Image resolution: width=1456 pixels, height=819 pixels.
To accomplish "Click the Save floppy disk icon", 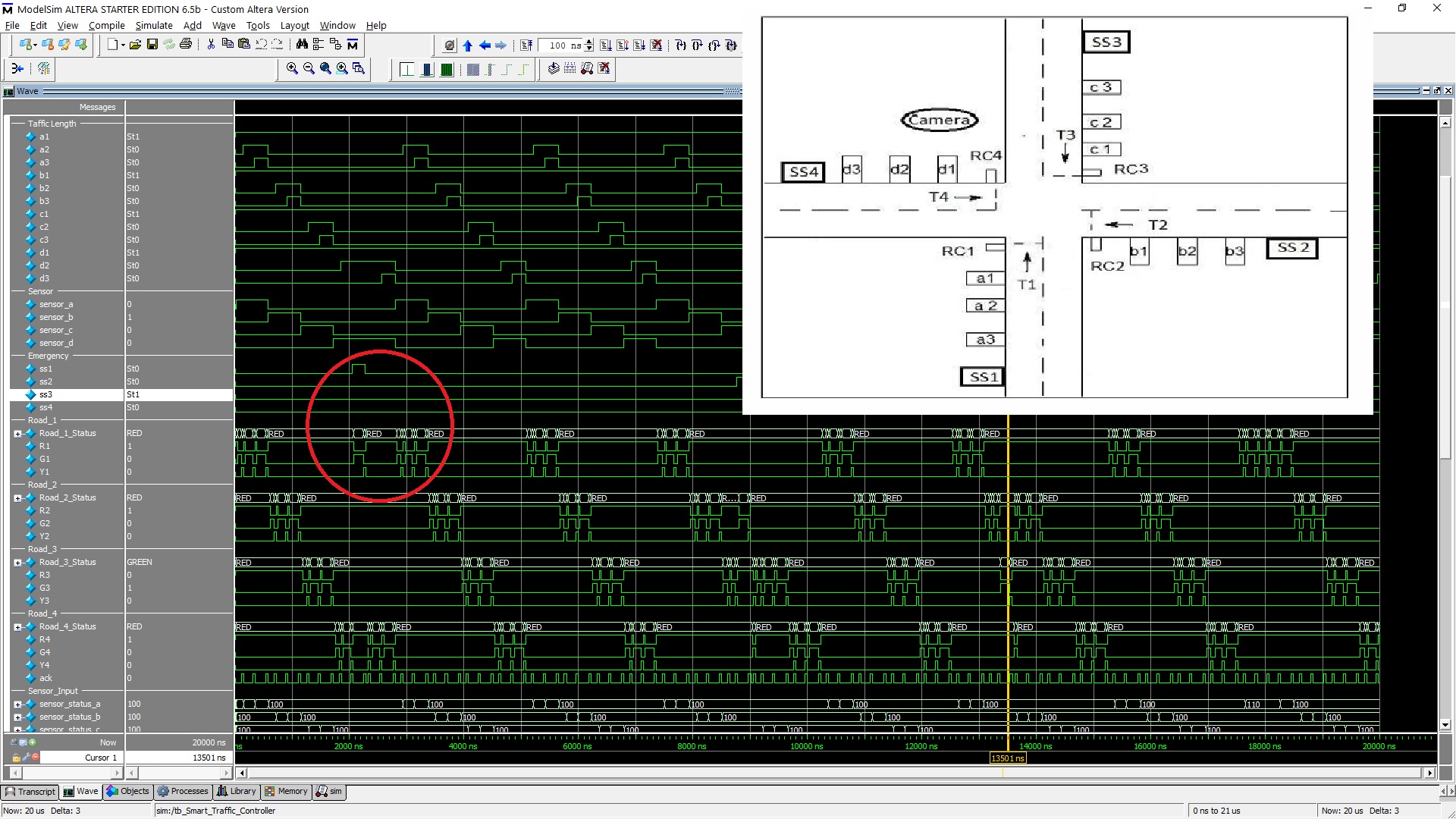I will 152,45.
